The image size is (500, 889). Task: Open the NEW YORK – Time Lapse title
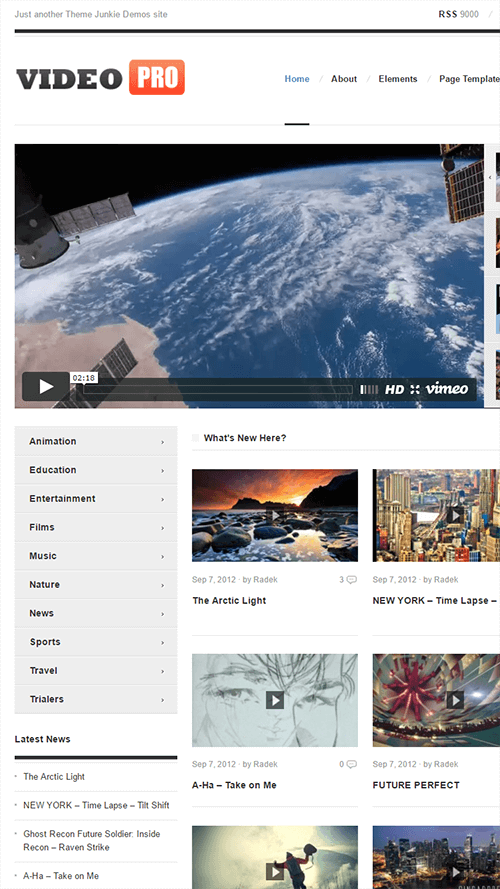pyautogui.click(x=435, y=600)
